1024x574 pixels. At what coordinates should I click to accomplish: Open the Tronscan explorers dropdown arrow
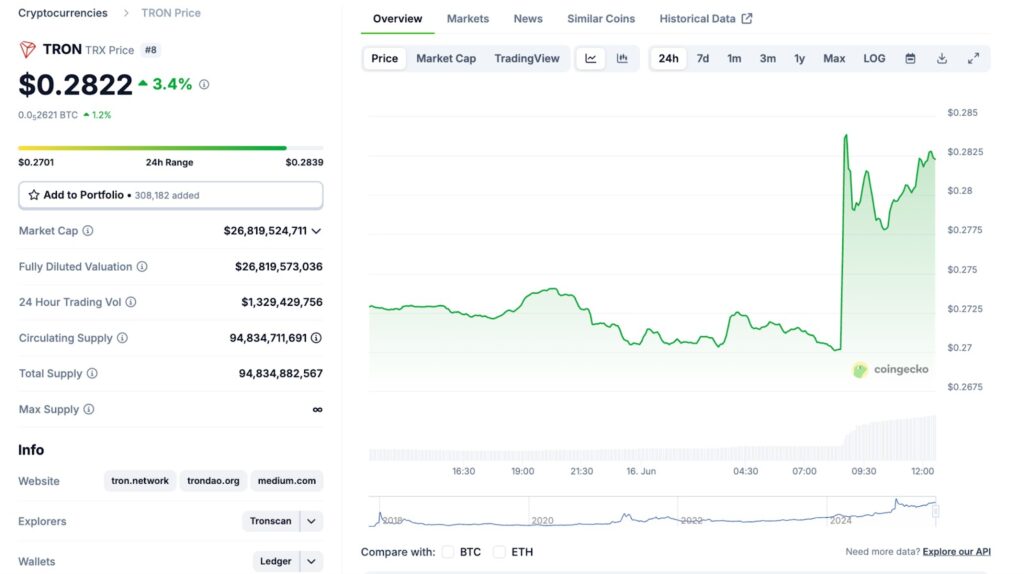[311, 521]
